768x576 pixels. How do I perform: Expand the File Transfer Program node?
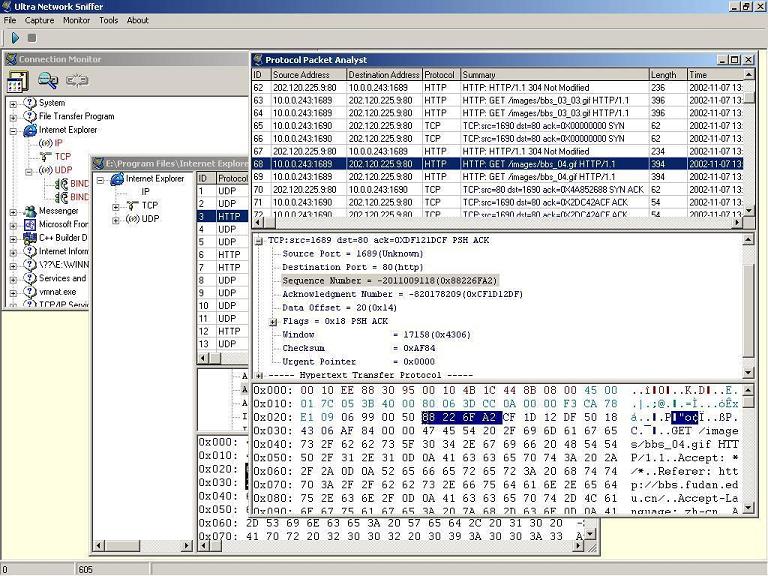click(x=13, y=118)
